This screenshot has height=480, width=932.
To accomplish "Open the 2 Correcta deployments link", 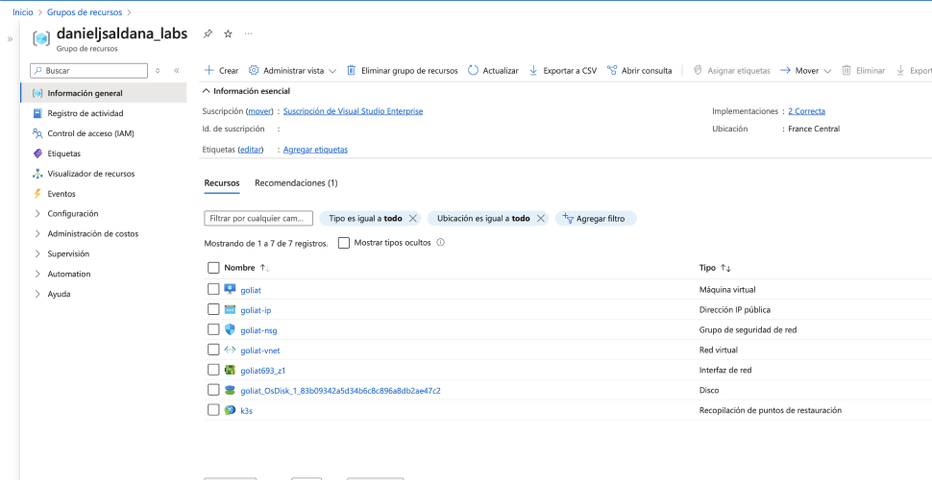I will [x=807, y=111].
